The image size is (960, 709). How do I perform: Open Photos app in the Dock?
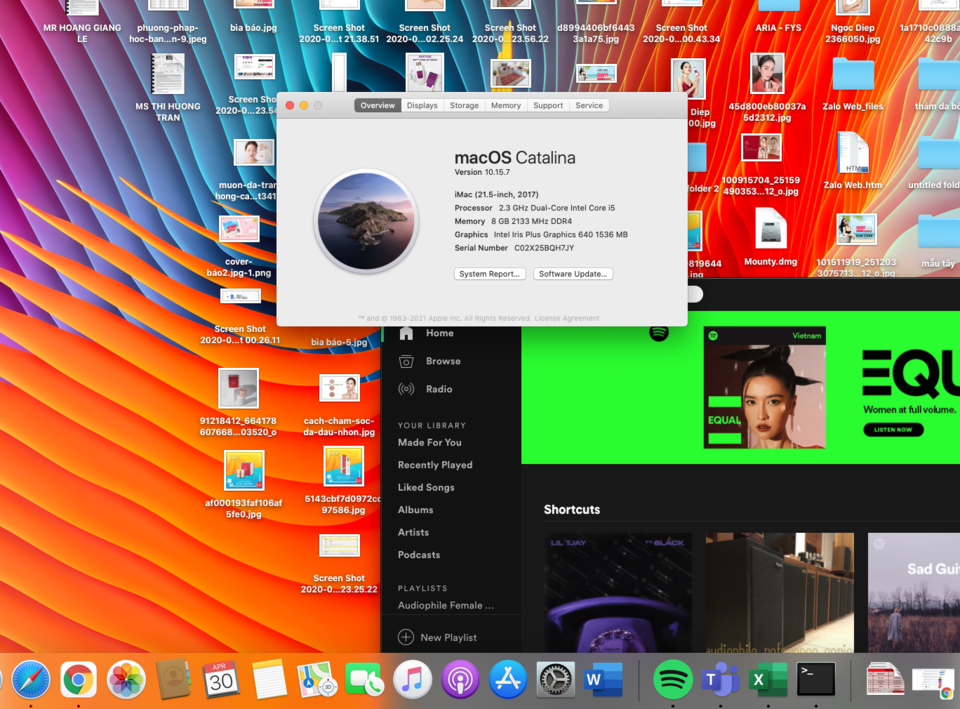click(x=126, y=680)
